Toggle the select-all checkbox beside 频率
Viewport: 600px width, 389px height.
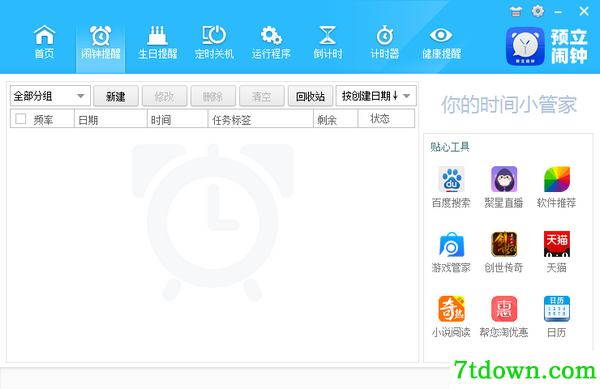click(x=21, y=119)
